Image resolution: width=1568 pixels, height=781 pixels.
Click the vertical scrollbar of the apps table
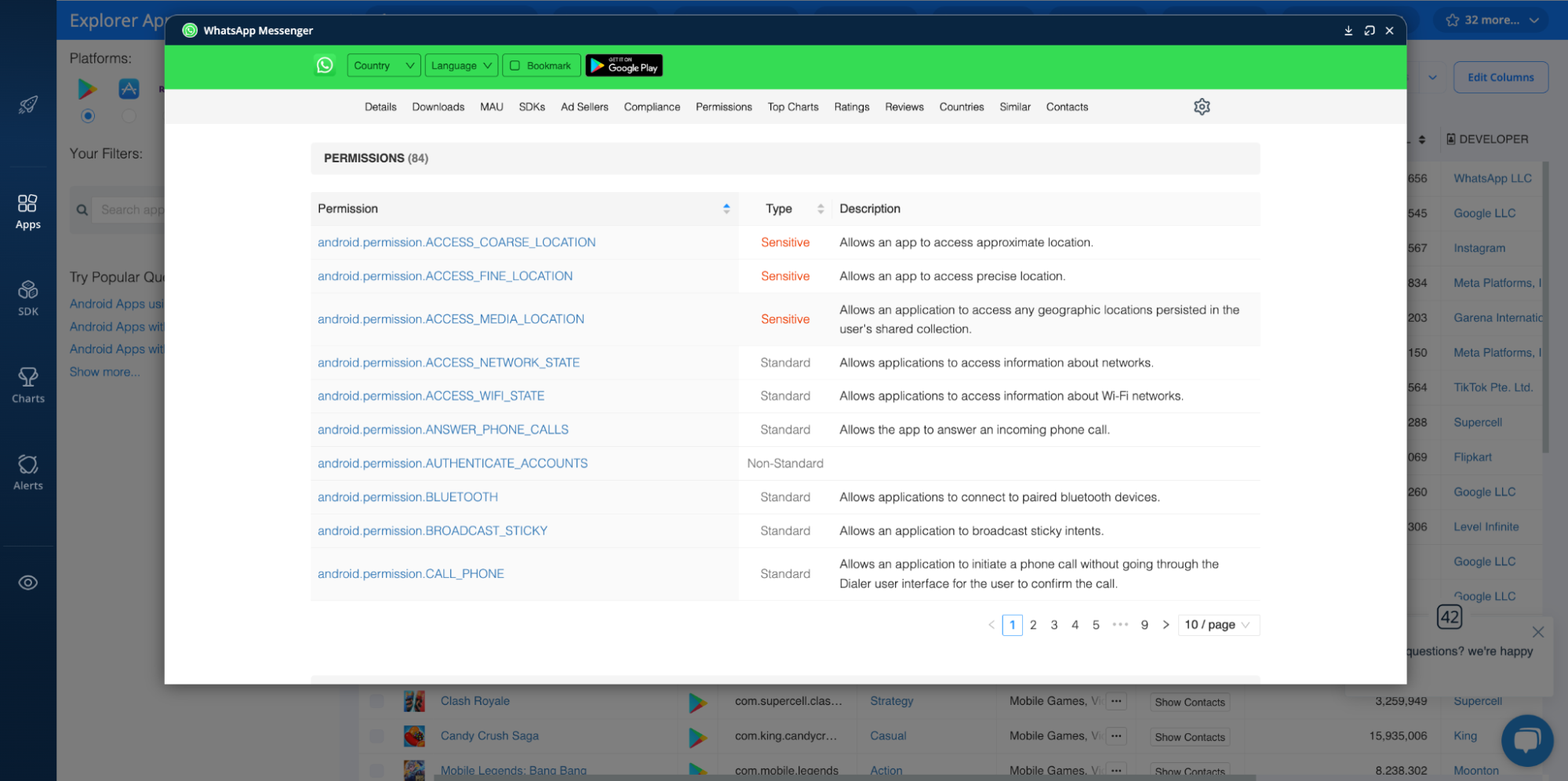(x=1545, y=307)
